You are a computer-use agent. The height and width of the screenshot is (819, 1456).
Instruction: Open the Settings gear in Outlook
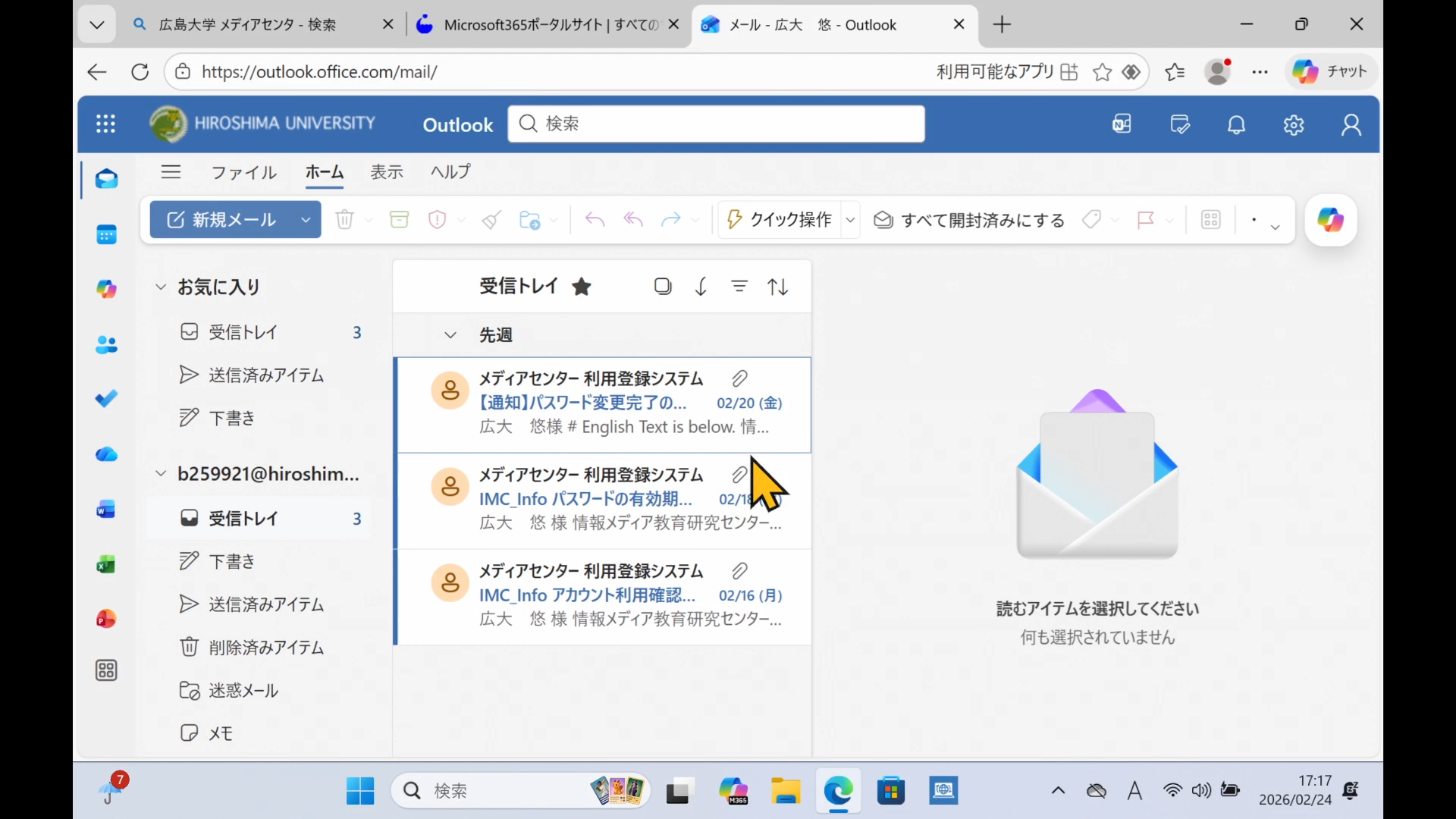(x=1294, y=124)
